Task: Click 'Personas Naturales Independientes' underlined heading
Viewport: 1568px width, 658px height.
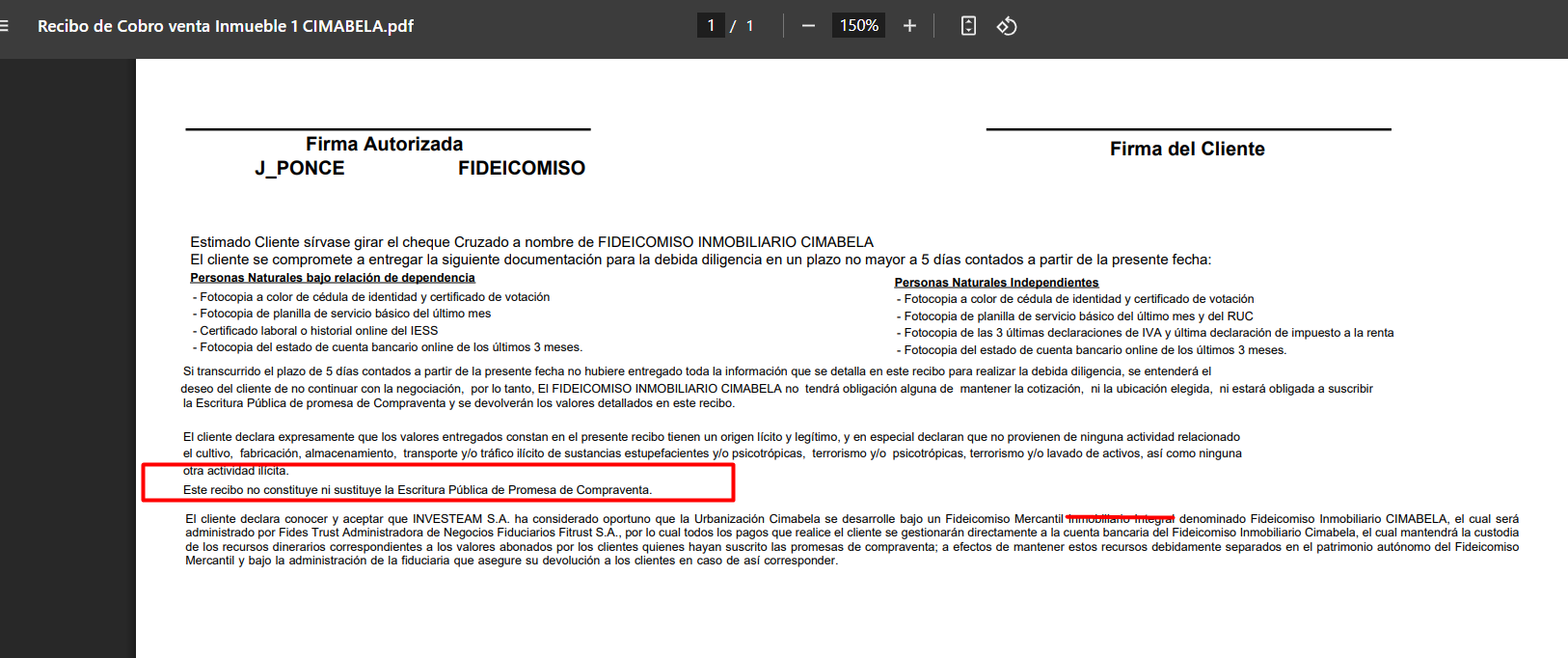Action: tap(996, 283)
